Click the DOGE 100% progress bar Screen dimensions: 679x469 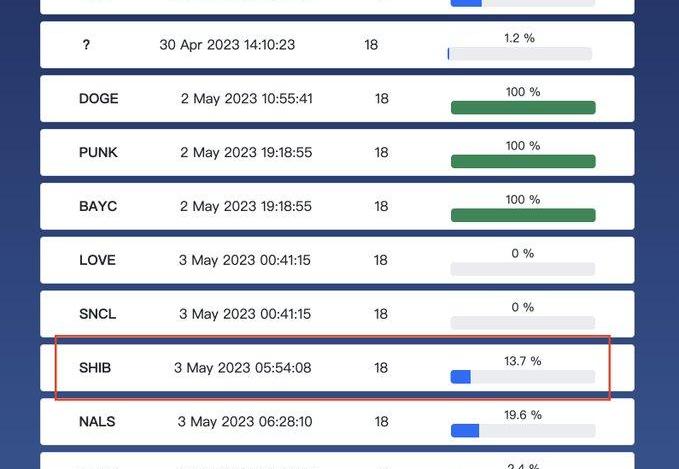523,107
